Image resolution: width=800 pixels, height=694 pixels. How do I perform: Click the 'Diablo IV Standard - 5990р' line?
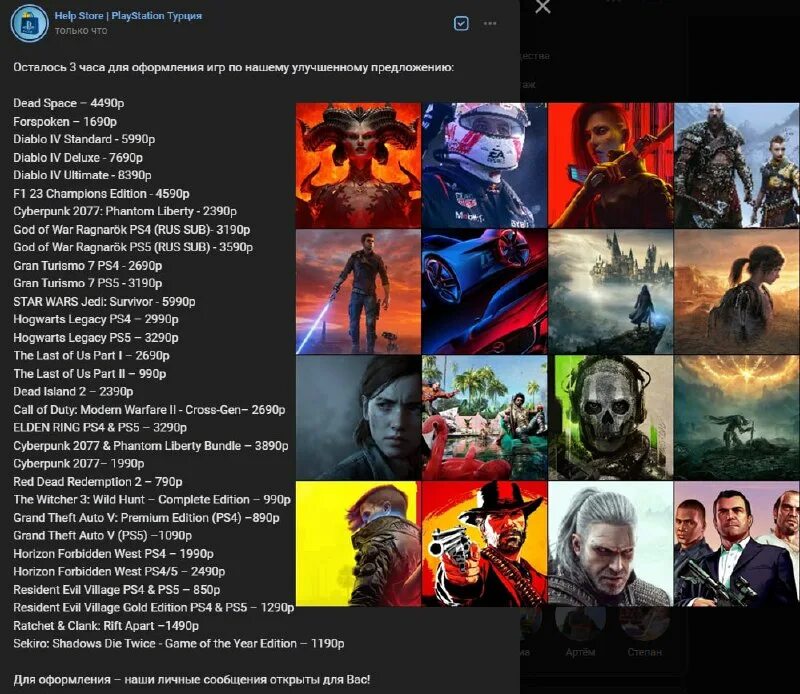[x=84, y=139]
